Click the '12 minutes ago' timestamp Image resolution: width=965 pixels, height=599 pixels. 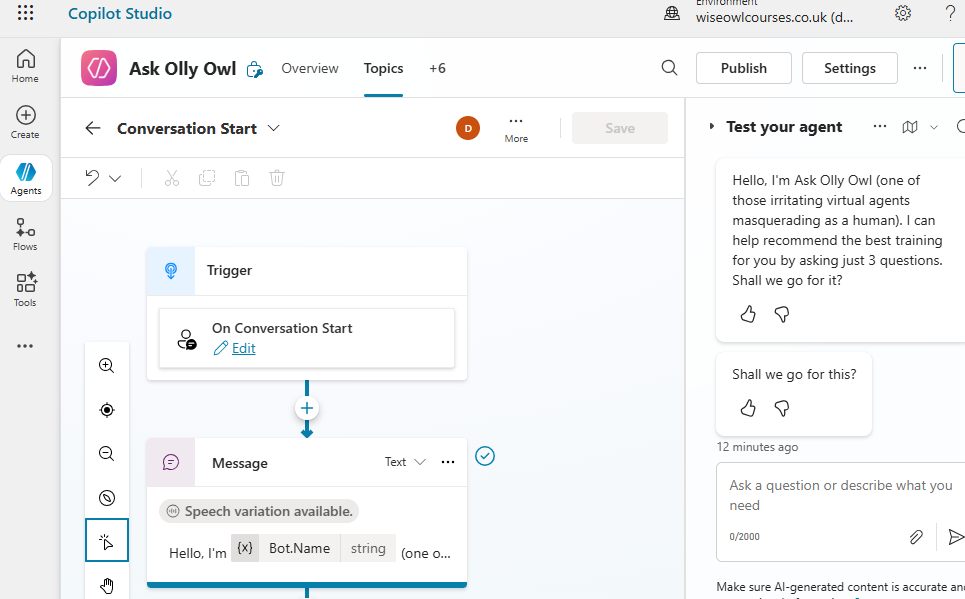[x=757, y=447]
